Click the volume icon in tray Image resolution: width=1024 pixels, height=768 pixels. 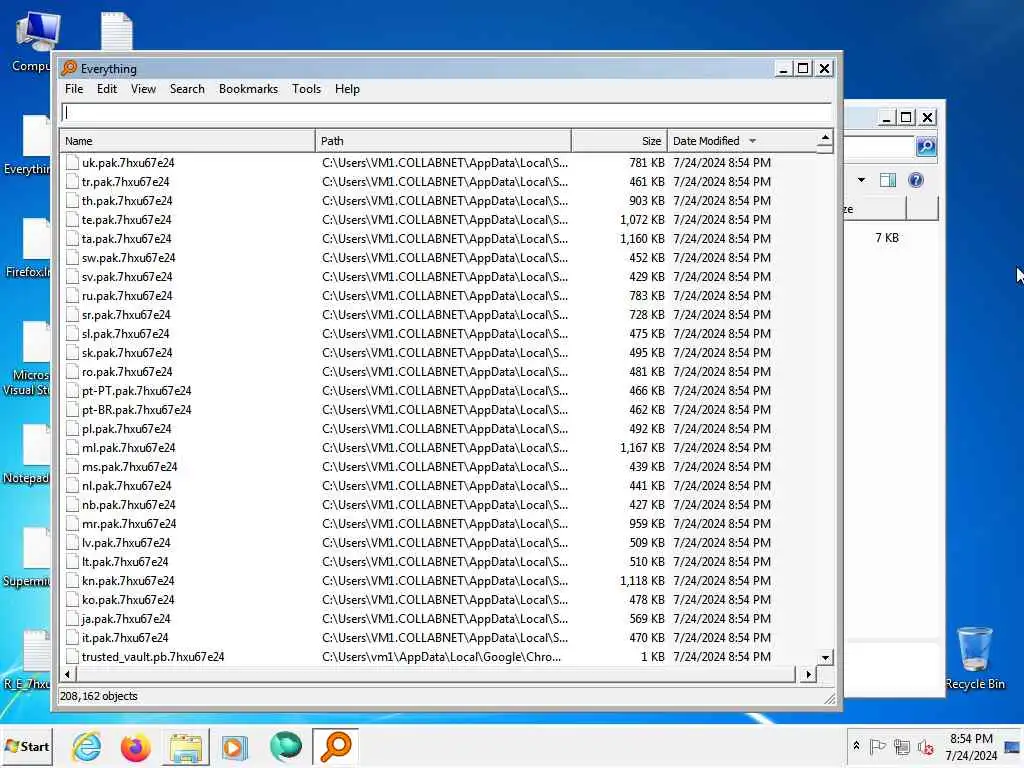coord(925,746)
